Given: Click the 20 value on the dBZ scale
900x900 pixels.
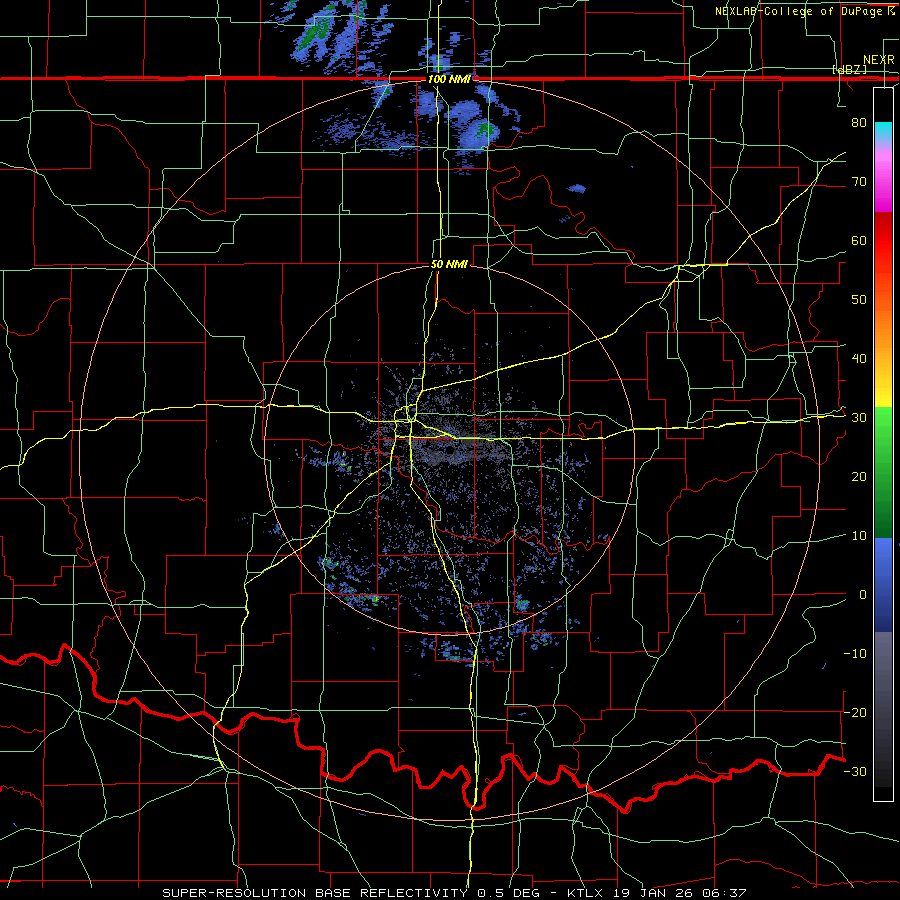Looking at the screenshot, I should [x=859, y=478].
